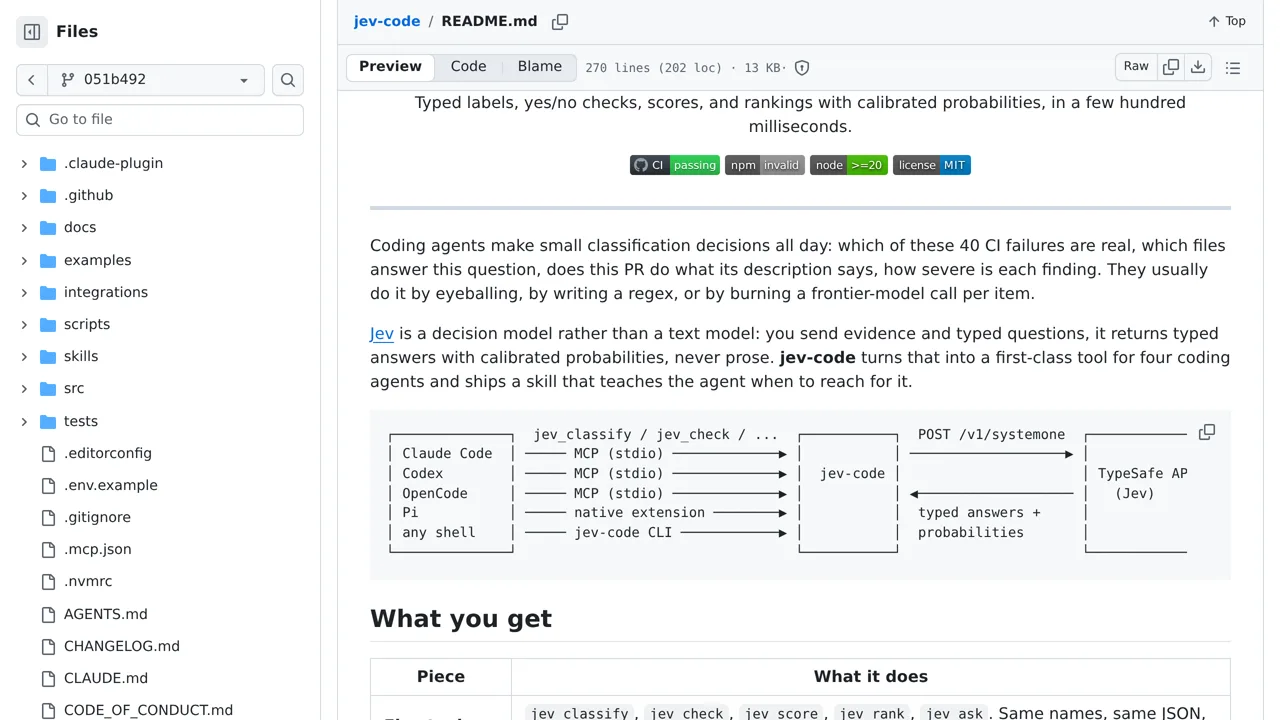Expand the scripts folder chevron

pyautogui.click(x=24, y=324)
